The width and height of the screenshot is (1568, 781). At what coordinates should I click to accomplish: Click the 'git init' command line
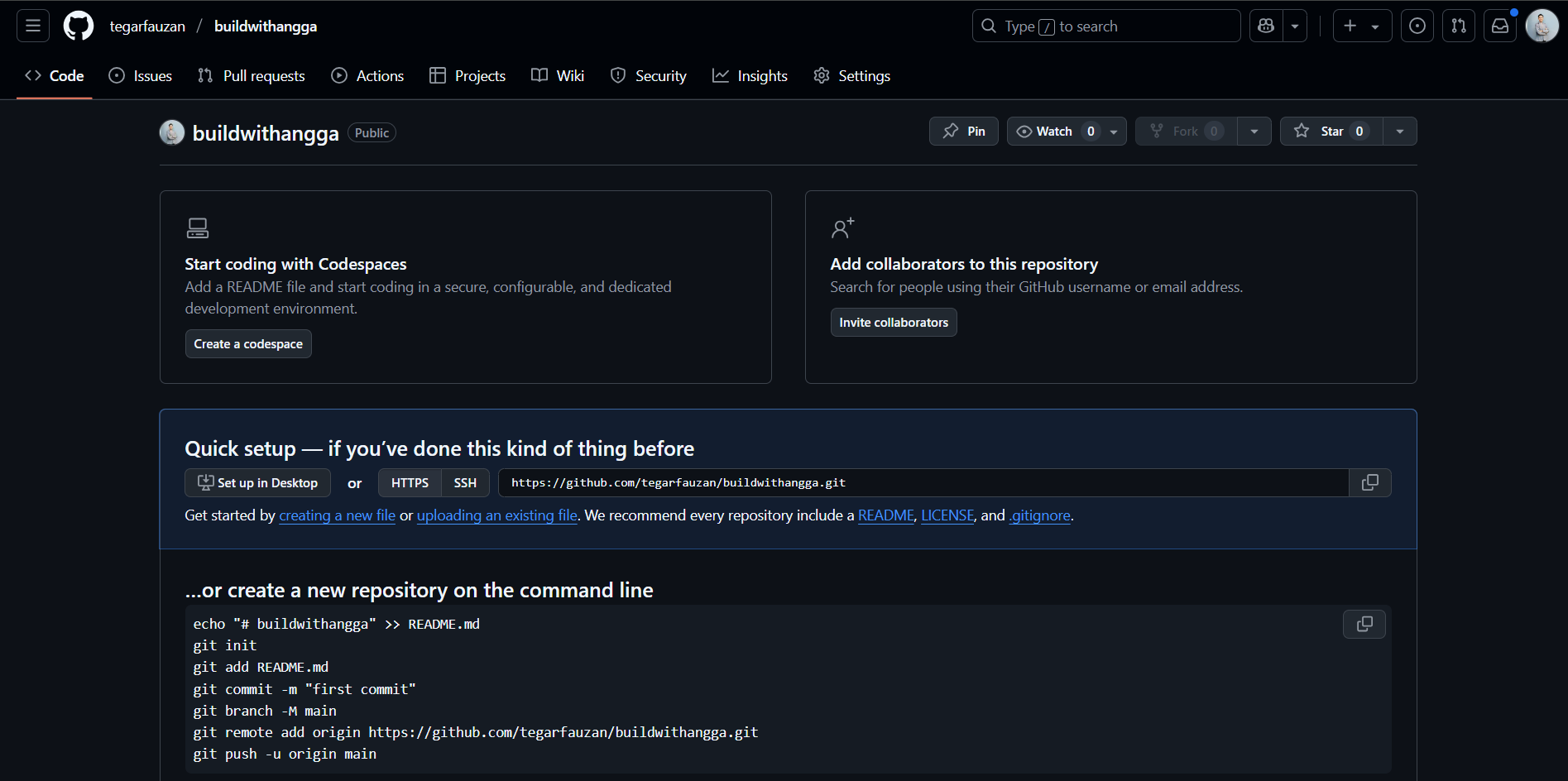click(x=225, y=645)
